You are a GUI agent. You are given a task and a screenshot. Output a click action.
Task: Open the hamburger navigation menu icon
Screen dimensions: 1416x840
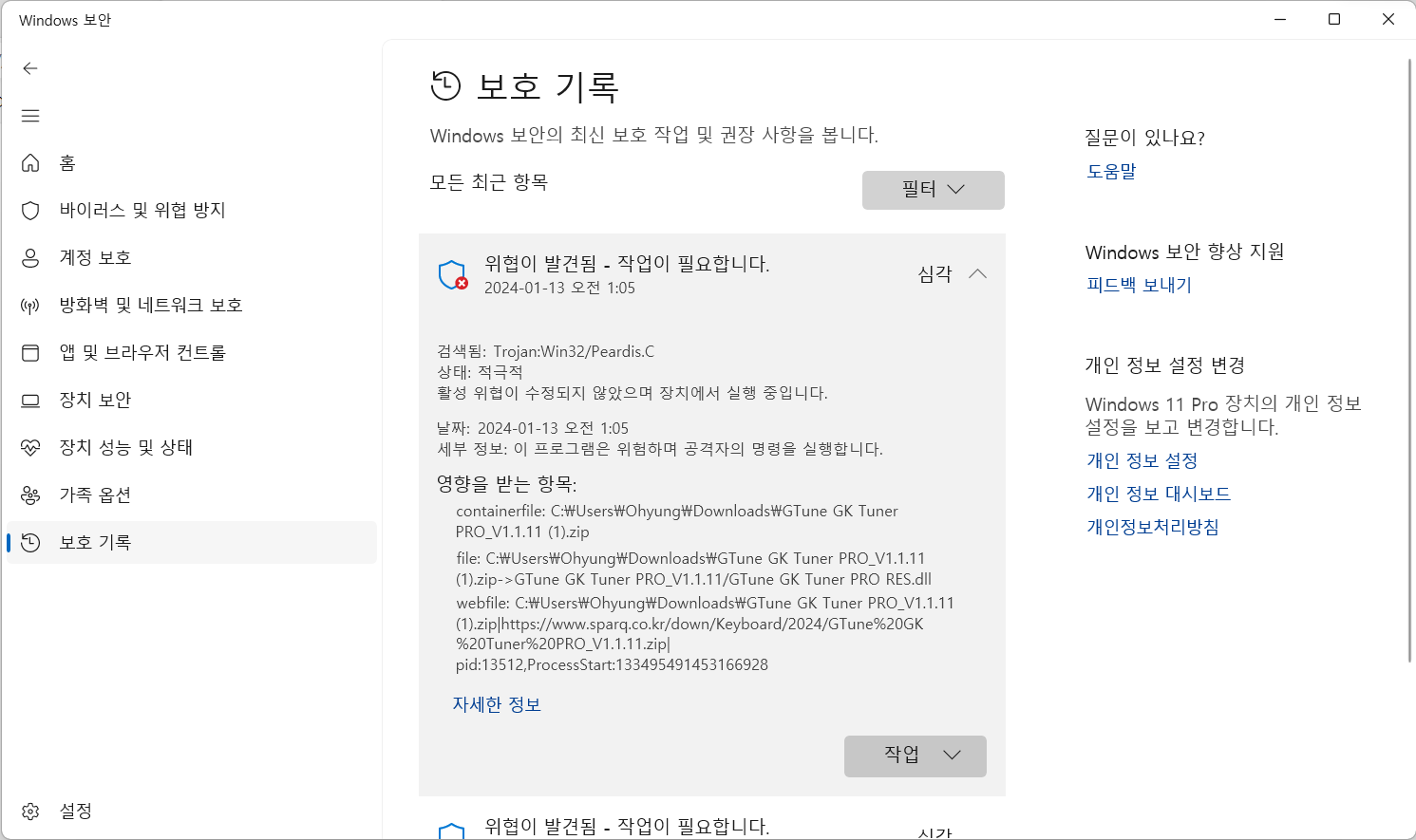tap(30, 116)
